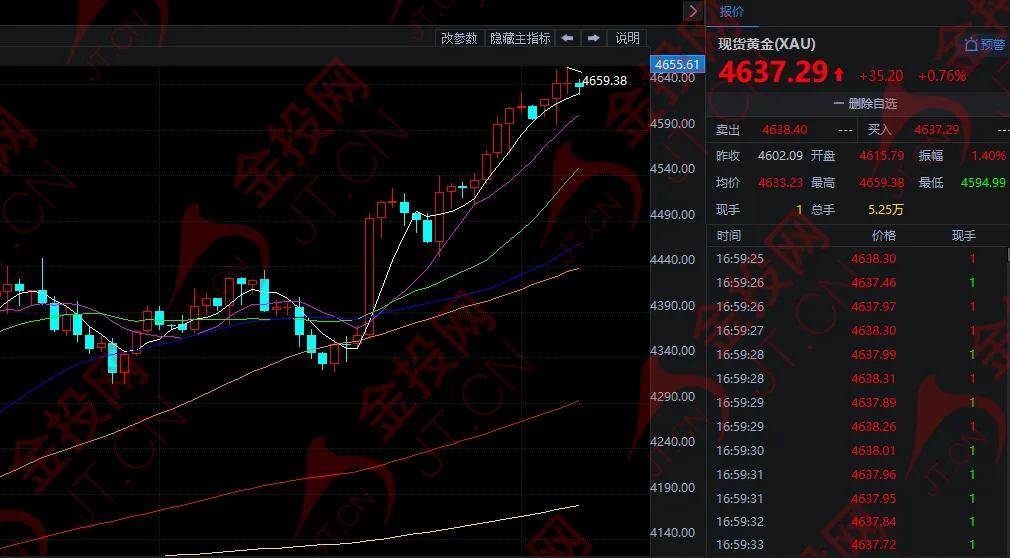Collapse the quote panel with the chevron arrow
Viewport: 1010px width, 558px height.
click(x=693, y=12)
